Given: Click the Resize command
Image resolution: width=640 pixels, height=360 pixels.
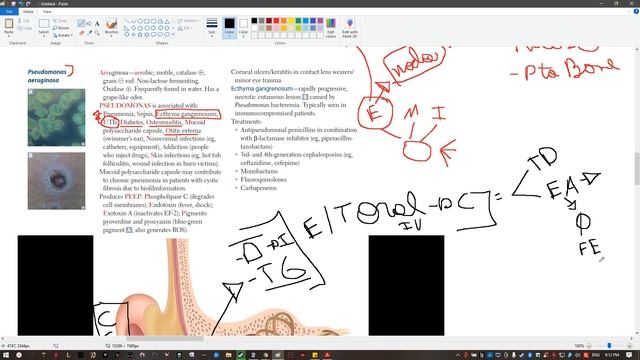Looking at the screenshot, I should pos(61,28).
